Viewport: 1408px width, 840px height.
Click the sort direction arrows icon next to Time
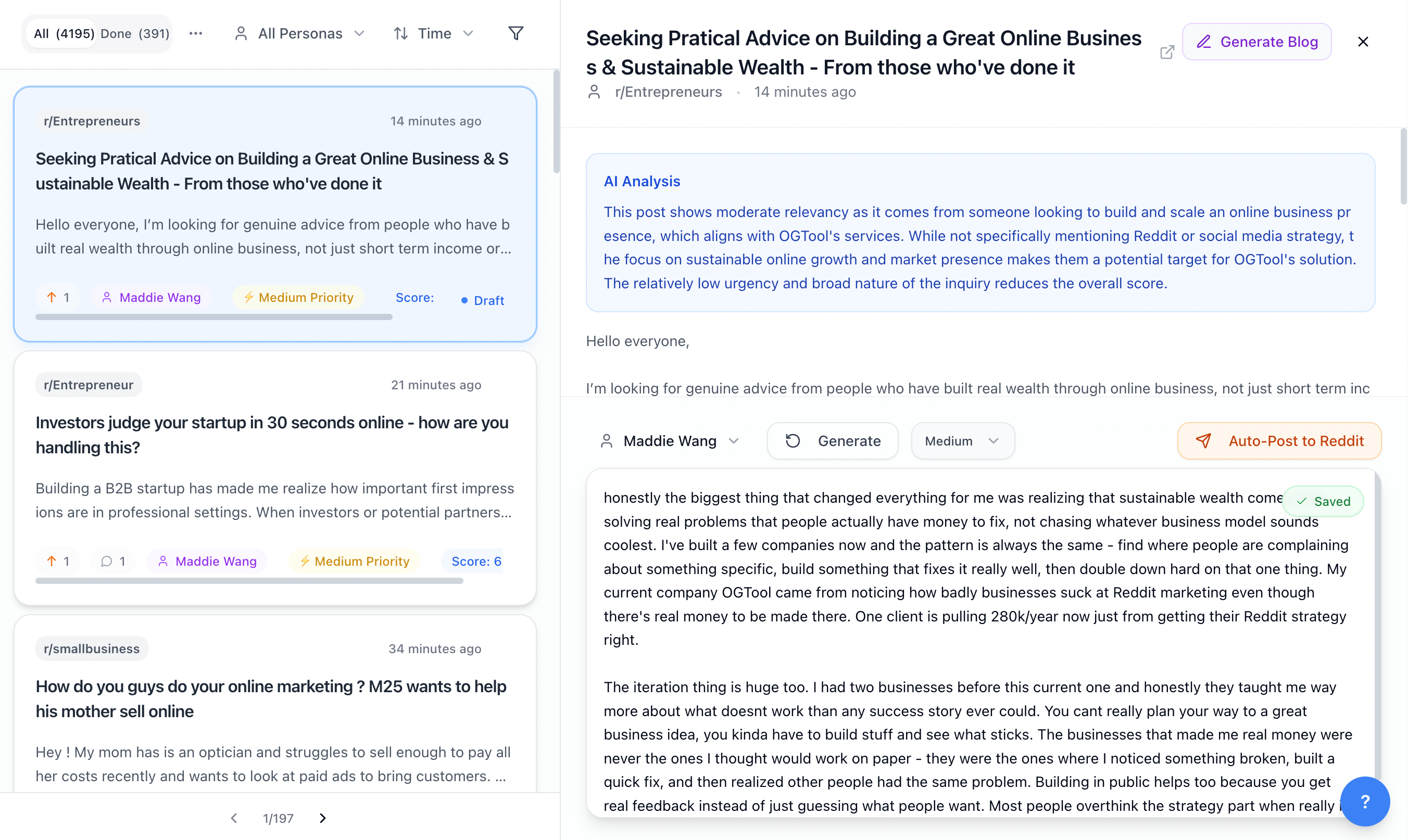coord(401,33)
